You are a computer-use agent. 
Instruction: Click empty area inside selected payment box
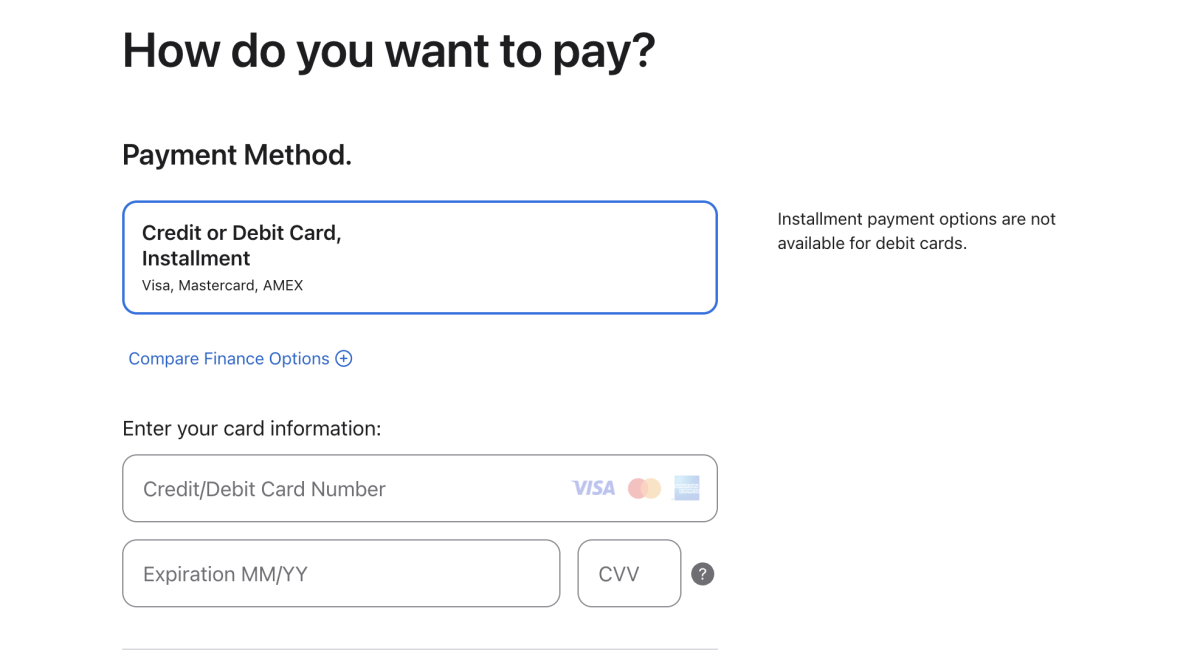(550, 258)
